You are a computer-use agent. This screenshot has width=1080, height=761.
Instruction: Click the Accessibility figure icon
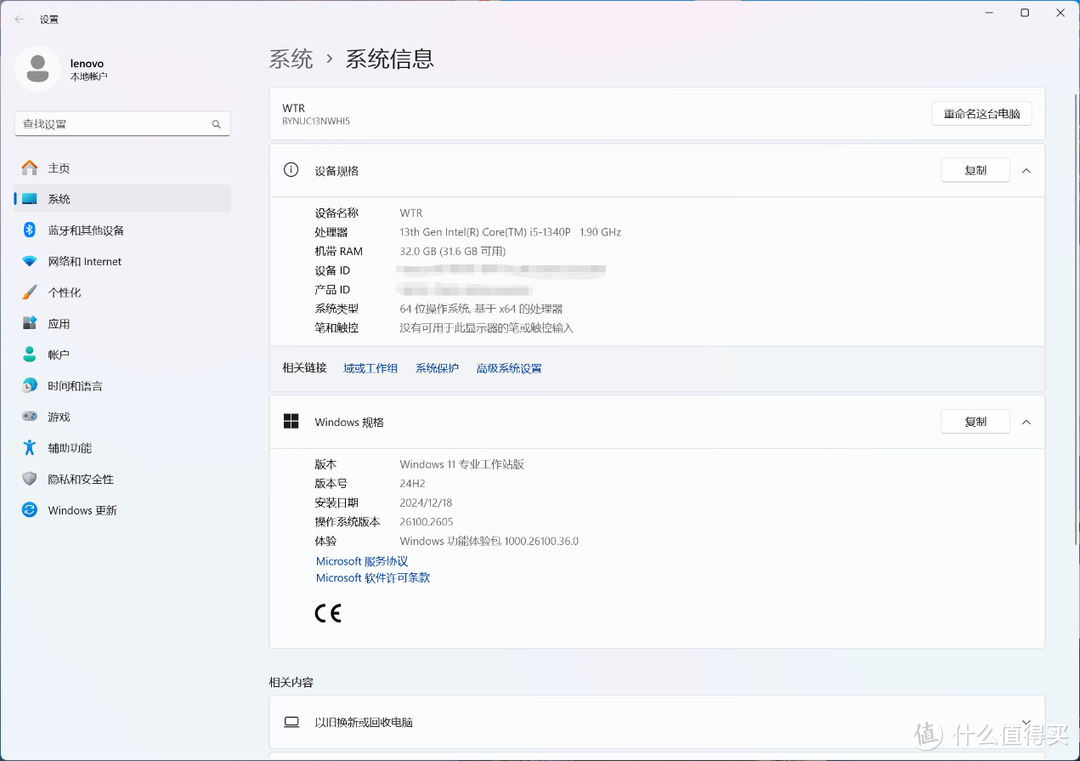tap(30, 448)
